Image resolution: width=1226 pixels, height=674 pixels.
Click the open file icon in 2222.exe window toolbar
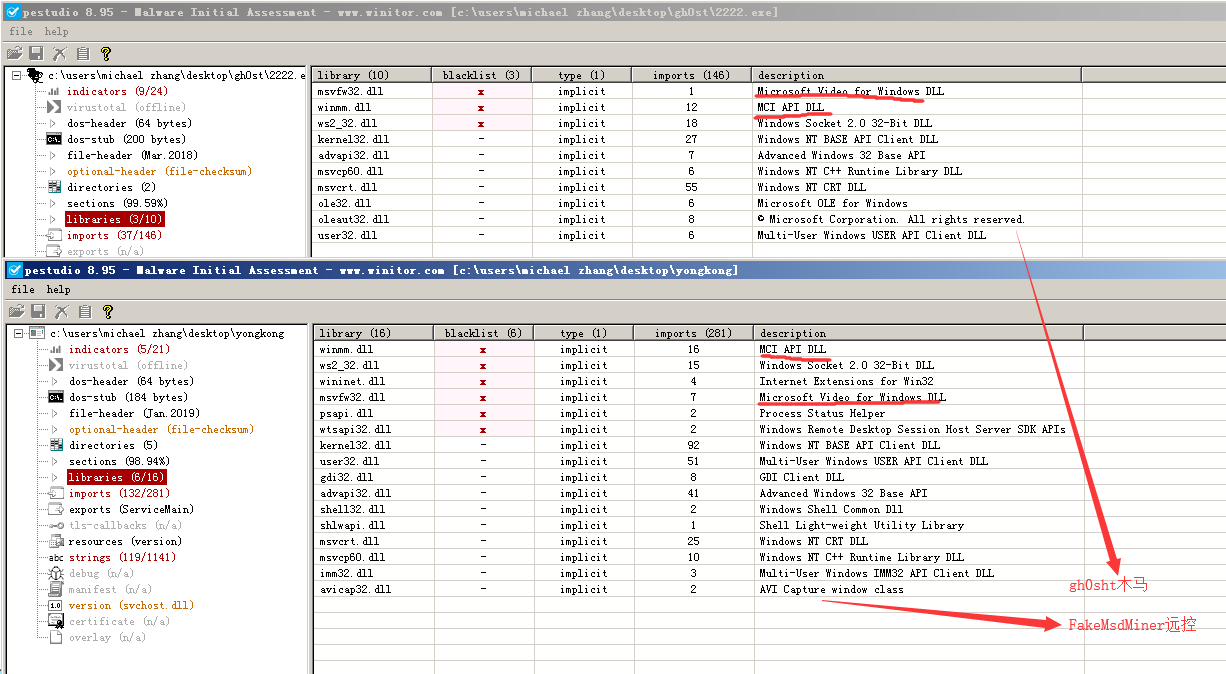click(14, 54)
